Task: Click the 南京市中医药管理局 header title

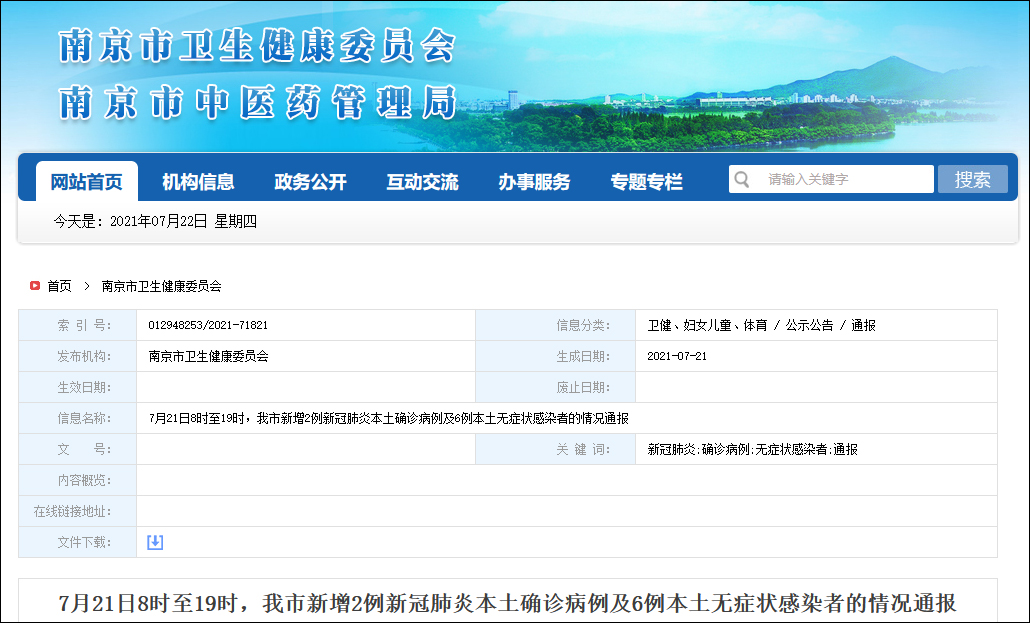Action: (257, 102)
